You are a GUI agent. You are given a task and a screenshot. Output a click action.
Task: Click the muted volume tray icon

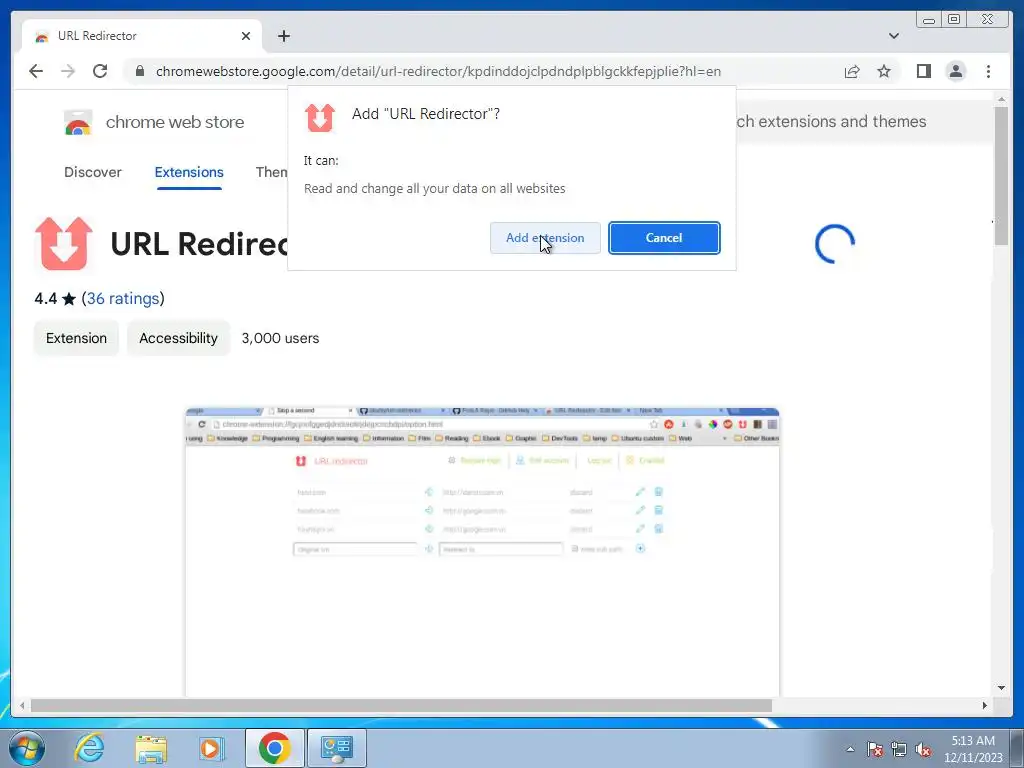[923, 749]
